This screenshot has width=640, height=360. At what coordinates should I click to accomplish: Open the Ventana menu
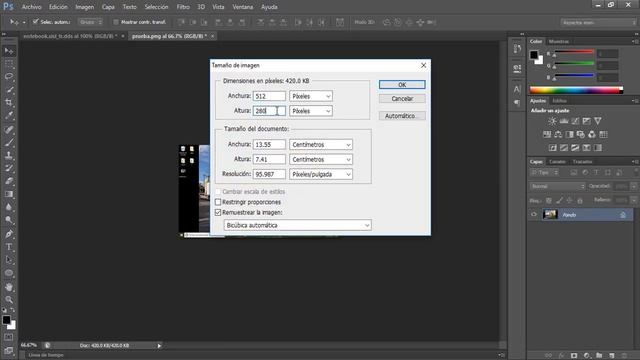[242, 7]
